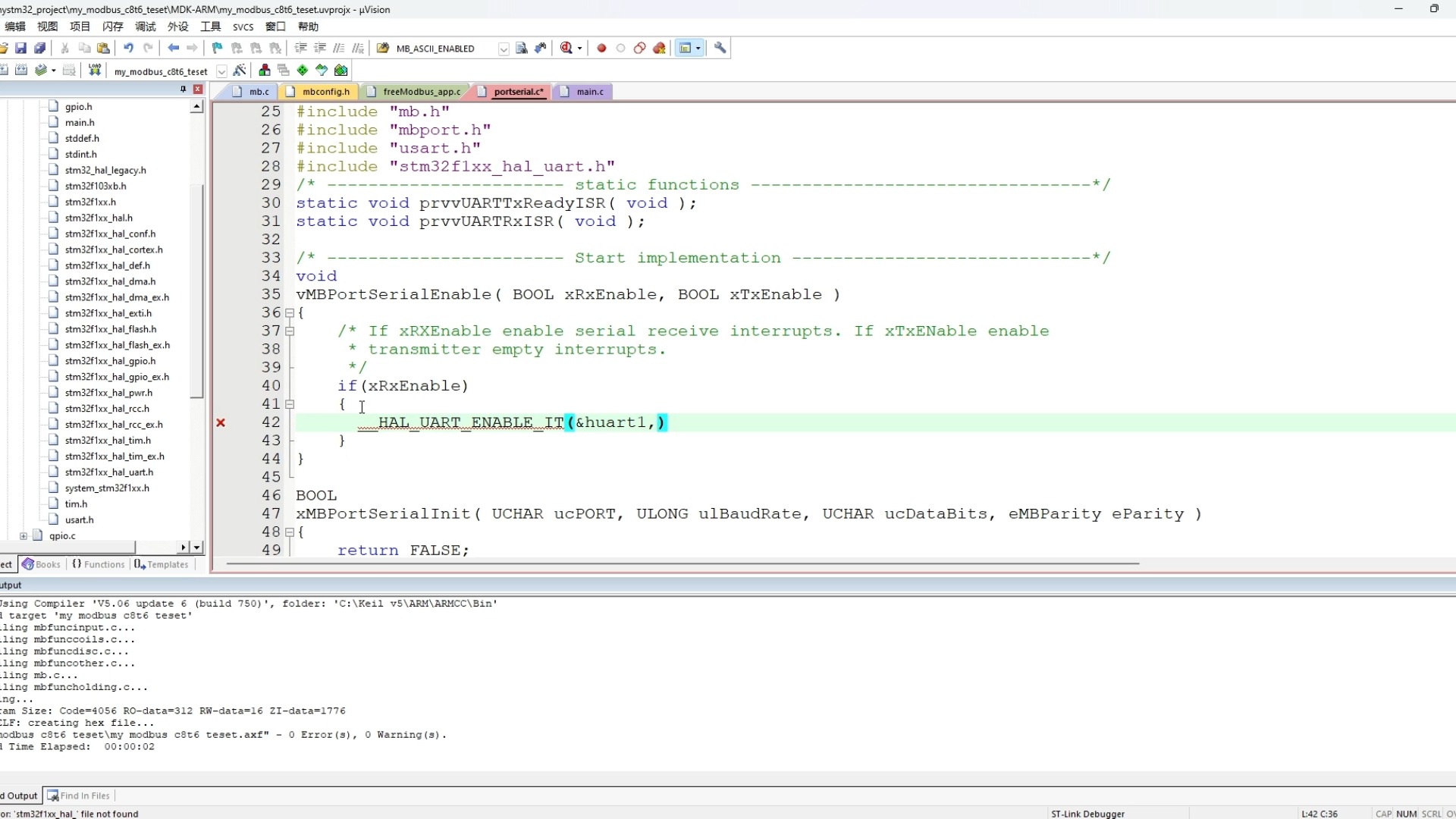The width and height of the screenshot is (1456, 819).
Task: Open target selection dropdown my_modbus_c8t6_teset
Action: 221,71
